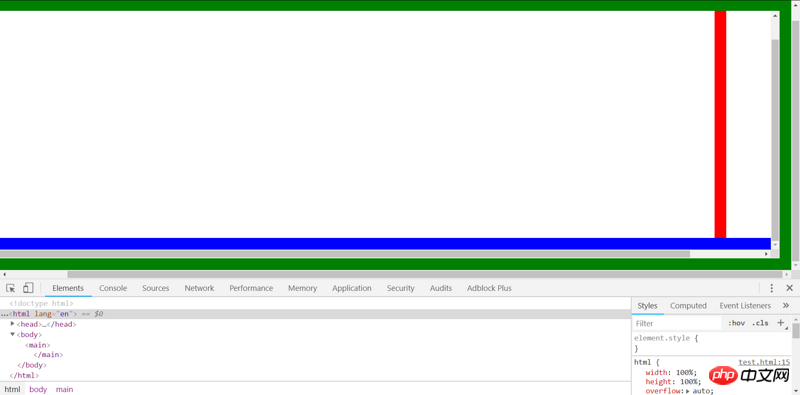Click the outer page horizontal scrollbar thumb

pos(424,275)
